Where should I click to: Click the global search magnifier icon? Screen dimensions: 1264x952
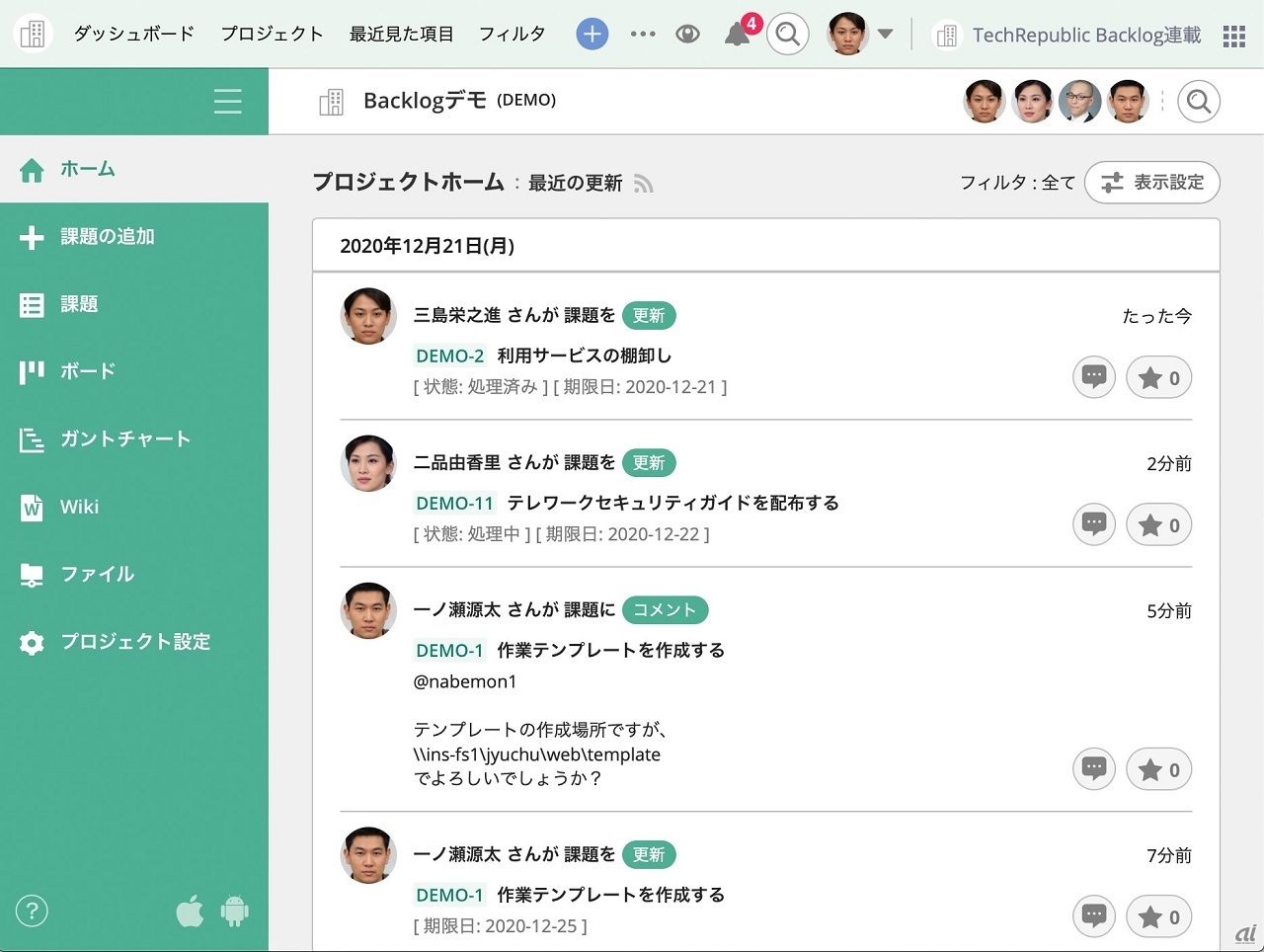pyautogui.click(x=787, y=35)
